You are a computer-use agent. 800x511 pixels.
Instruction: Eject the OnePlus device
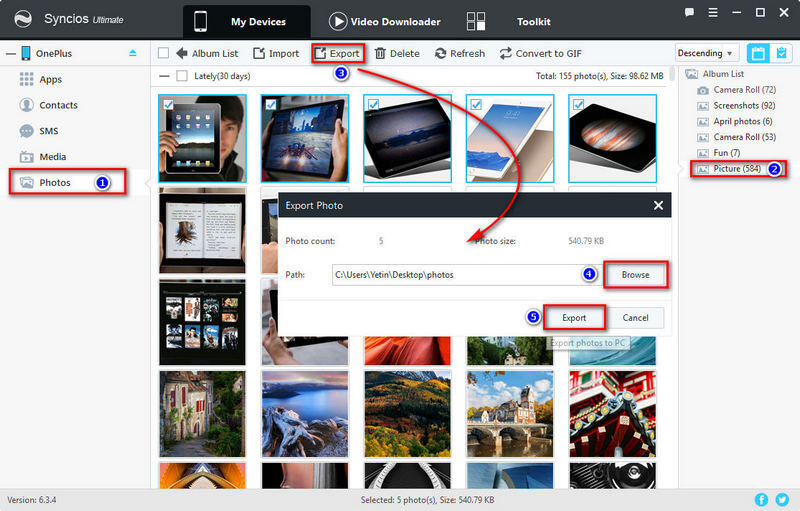click(134, 53)
